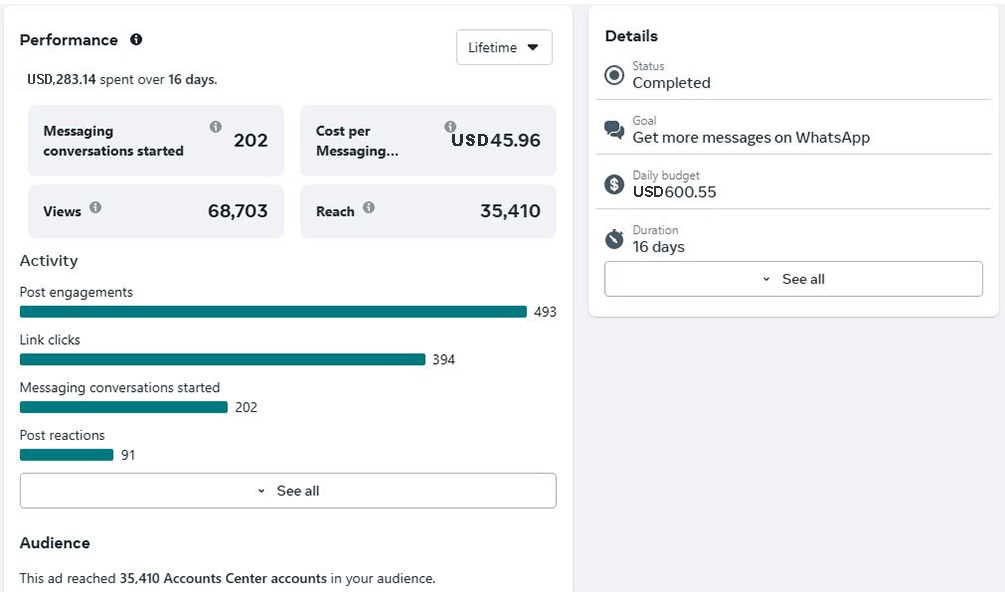The image size is (1005, 592).
Task: Expand See all under Activity
Action: (288, 491)
